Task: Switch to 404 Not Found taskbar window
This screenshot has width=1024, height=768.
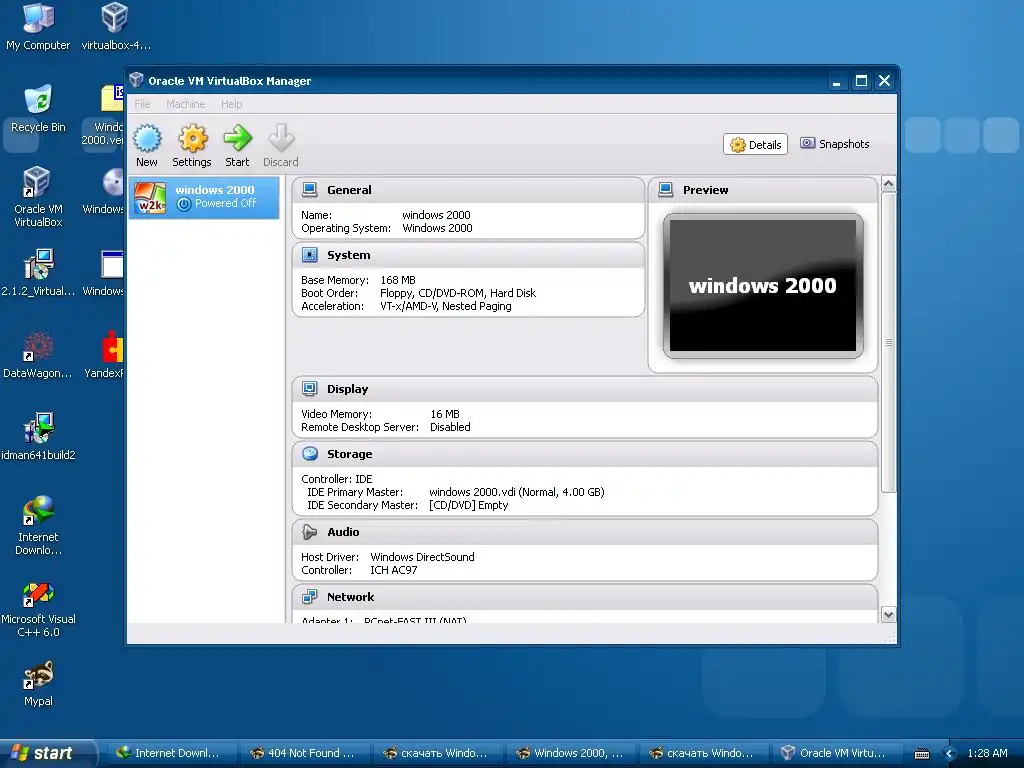Action: [304, 753]
